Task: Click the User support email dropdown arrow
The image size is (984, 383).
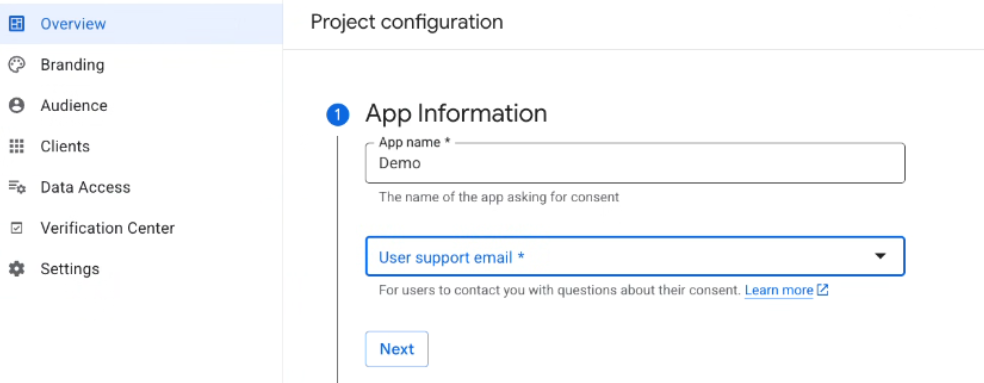Action: [x=880, y=256]
